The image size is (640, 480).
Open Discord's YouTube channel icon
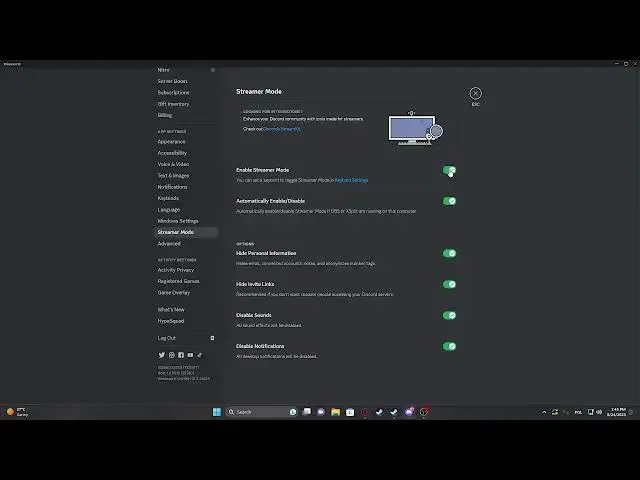coord(190,355)
